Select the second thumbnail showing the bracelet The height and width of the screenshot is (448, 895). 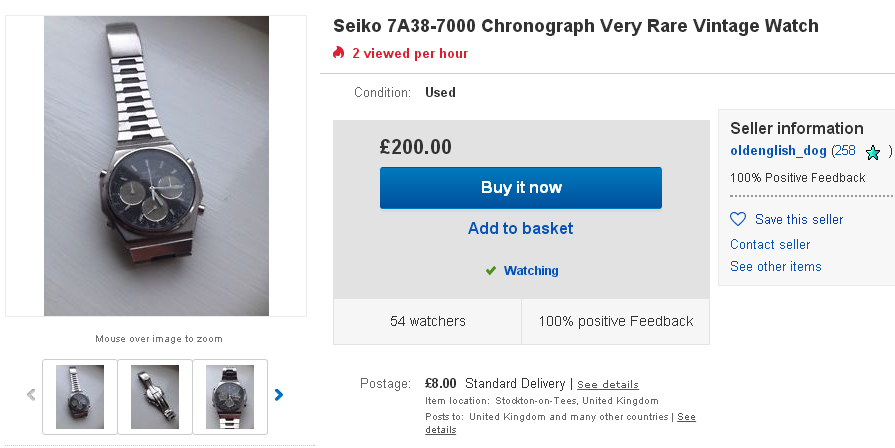(x=155, y=396)
